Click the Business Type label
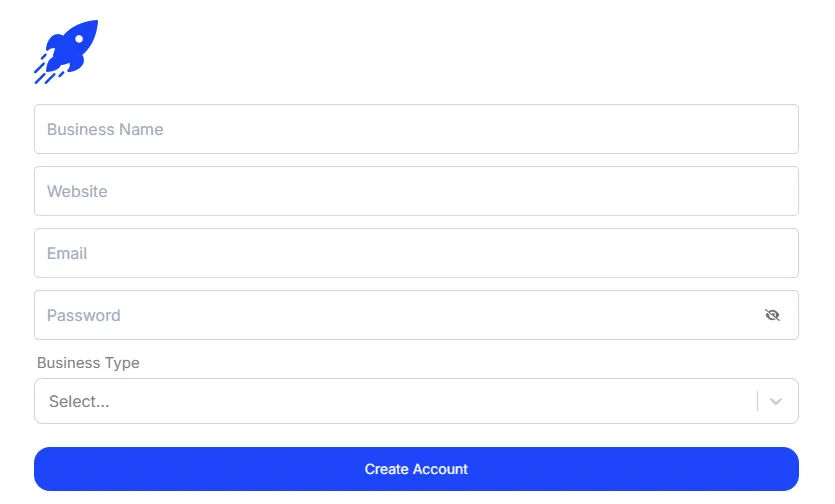Screen dimensions: 835x504 [88, 363]
